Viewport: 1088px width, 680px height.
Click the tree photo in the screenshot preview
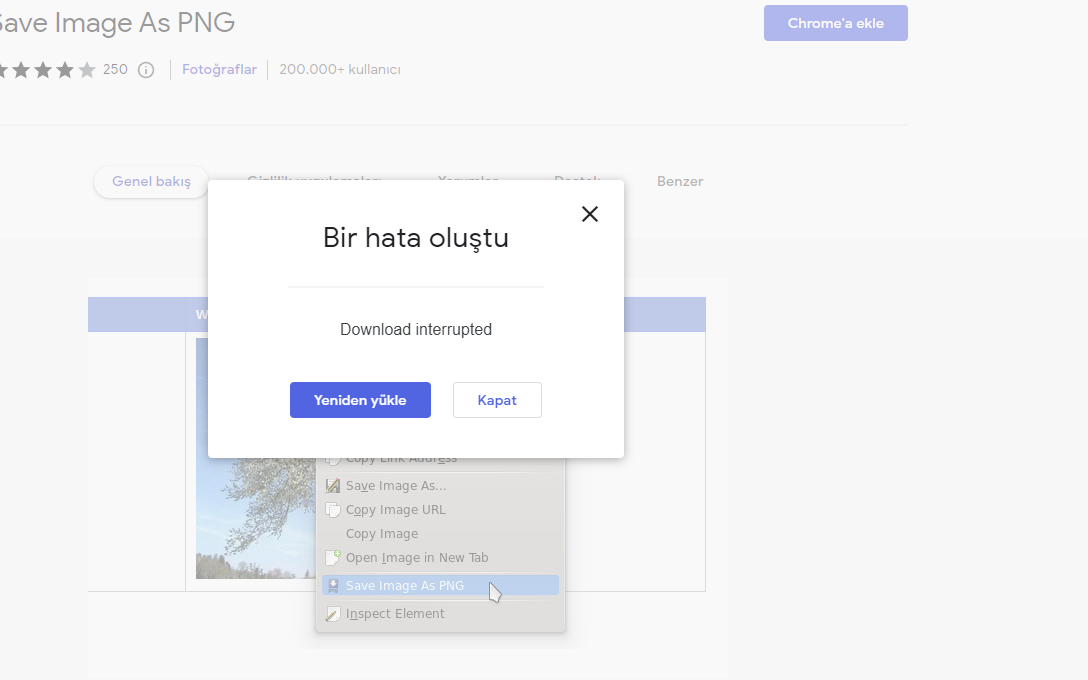pyautogui.click(x=255, y=517)
